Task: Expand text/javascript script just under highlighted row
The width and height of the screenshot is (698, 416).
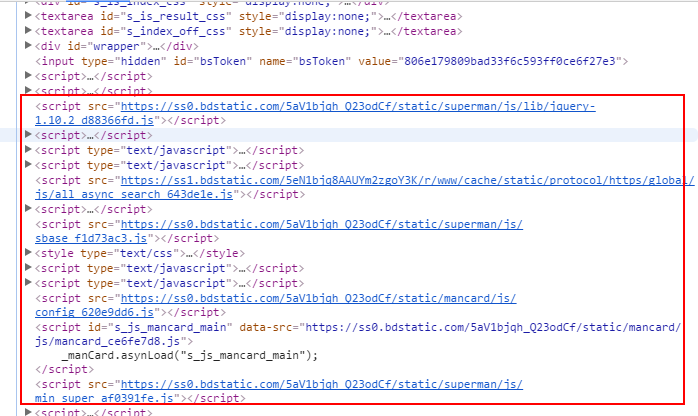Action: pos(28,149)
